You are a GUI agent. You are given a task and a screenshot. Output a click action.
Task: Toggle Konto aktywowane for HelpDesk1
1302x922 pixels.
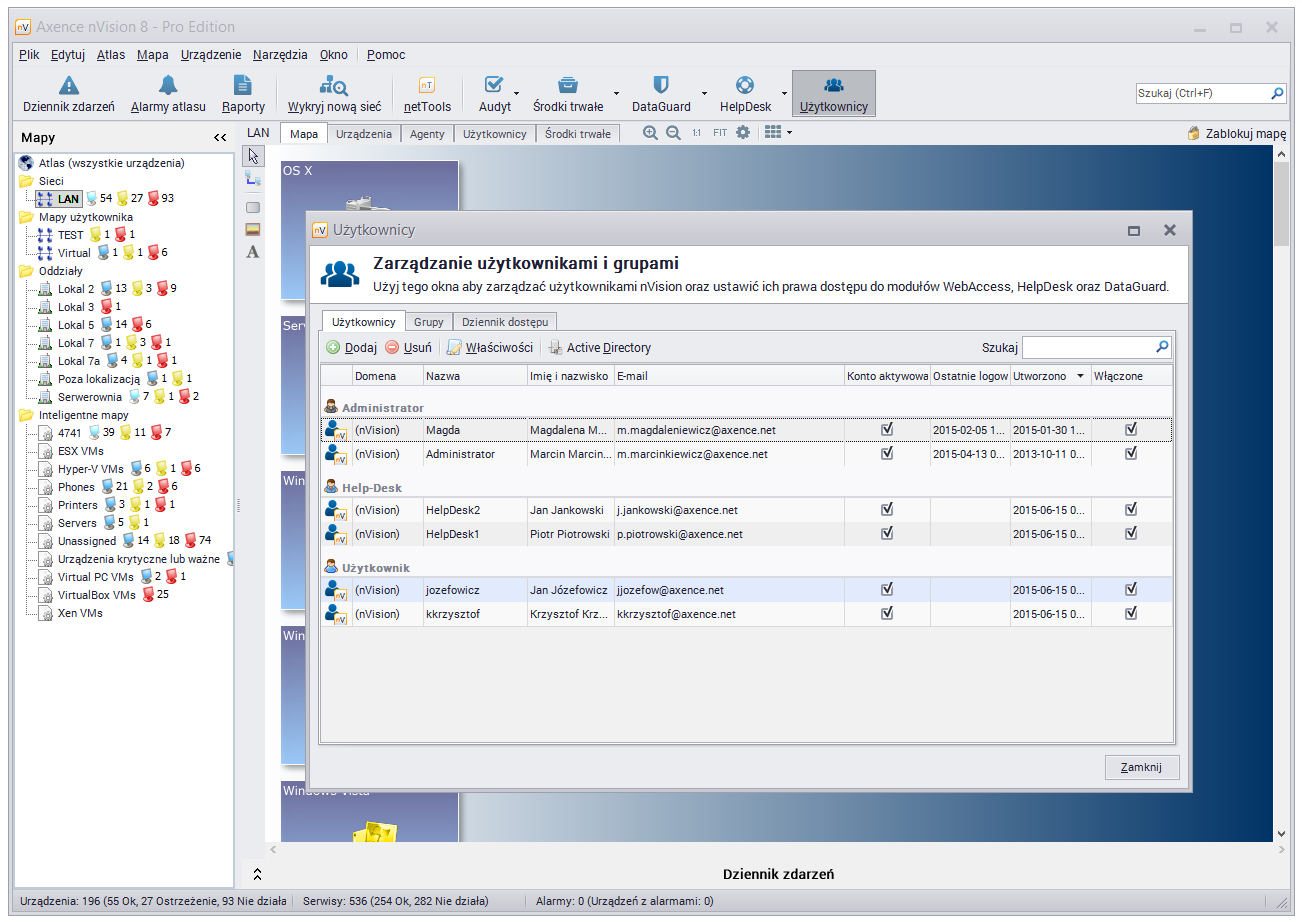click(x=886, y=533)
